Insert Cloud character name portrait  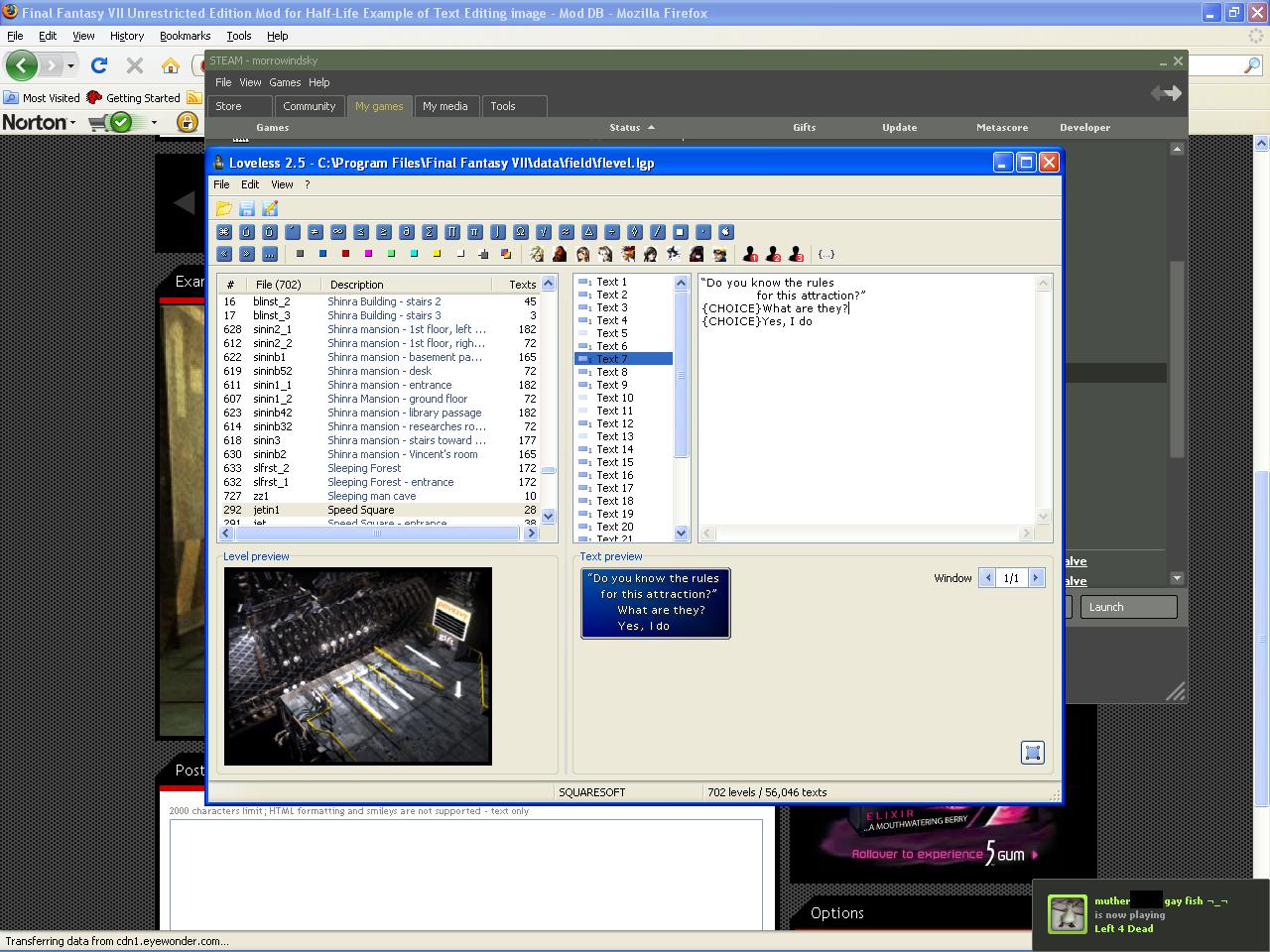537,254
